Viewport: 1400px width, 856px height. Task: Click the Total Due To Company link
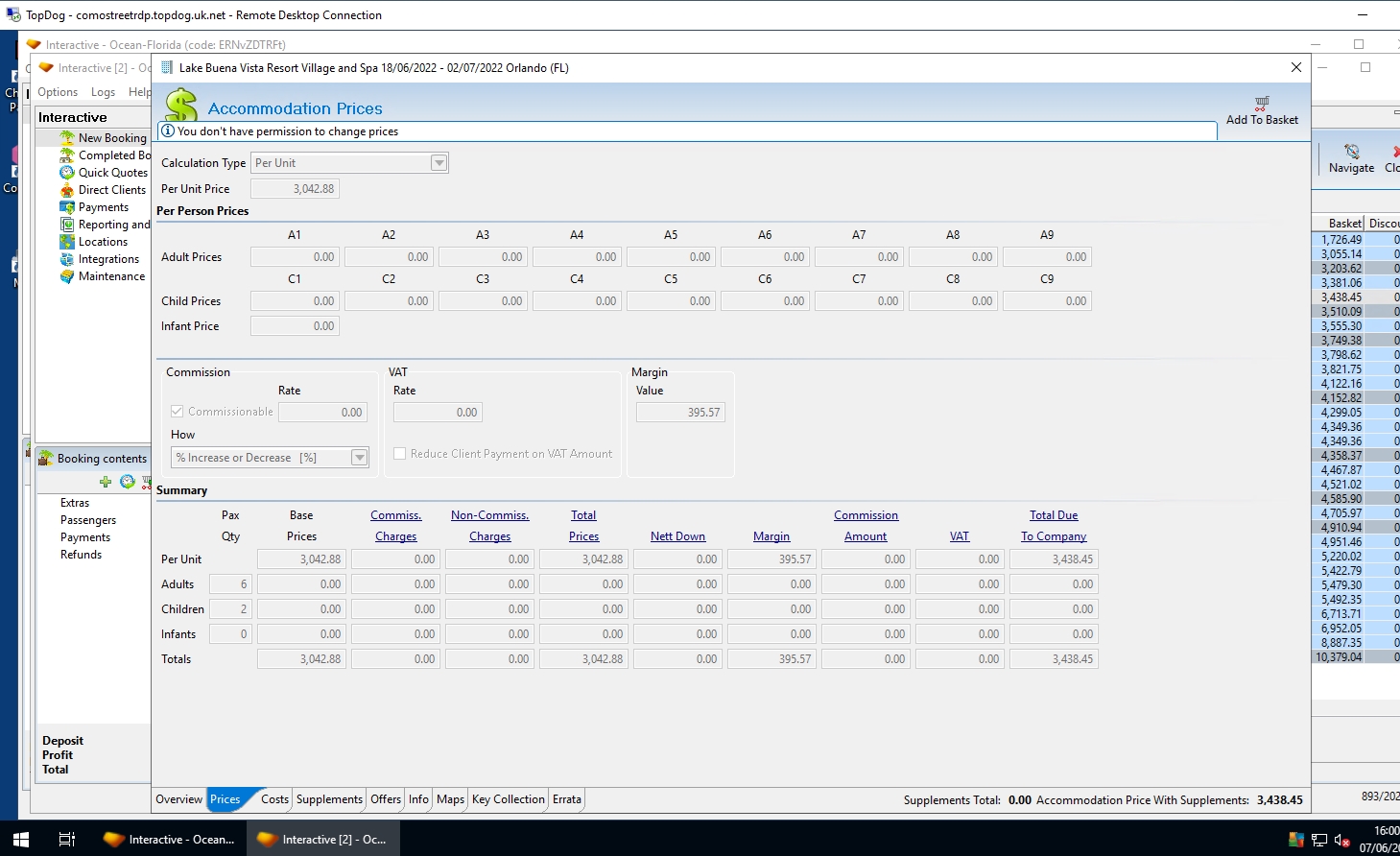point(1054,526)
